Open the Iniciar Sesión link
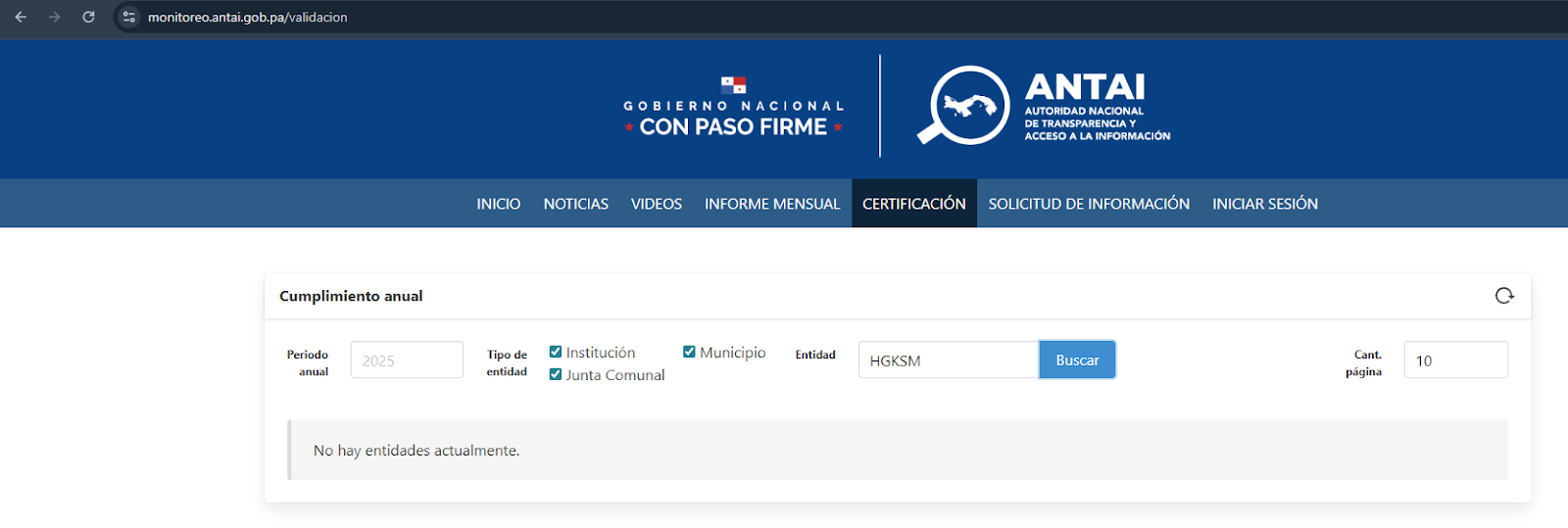This screenshot has height=528, width=1568. tap(1264, 204)
